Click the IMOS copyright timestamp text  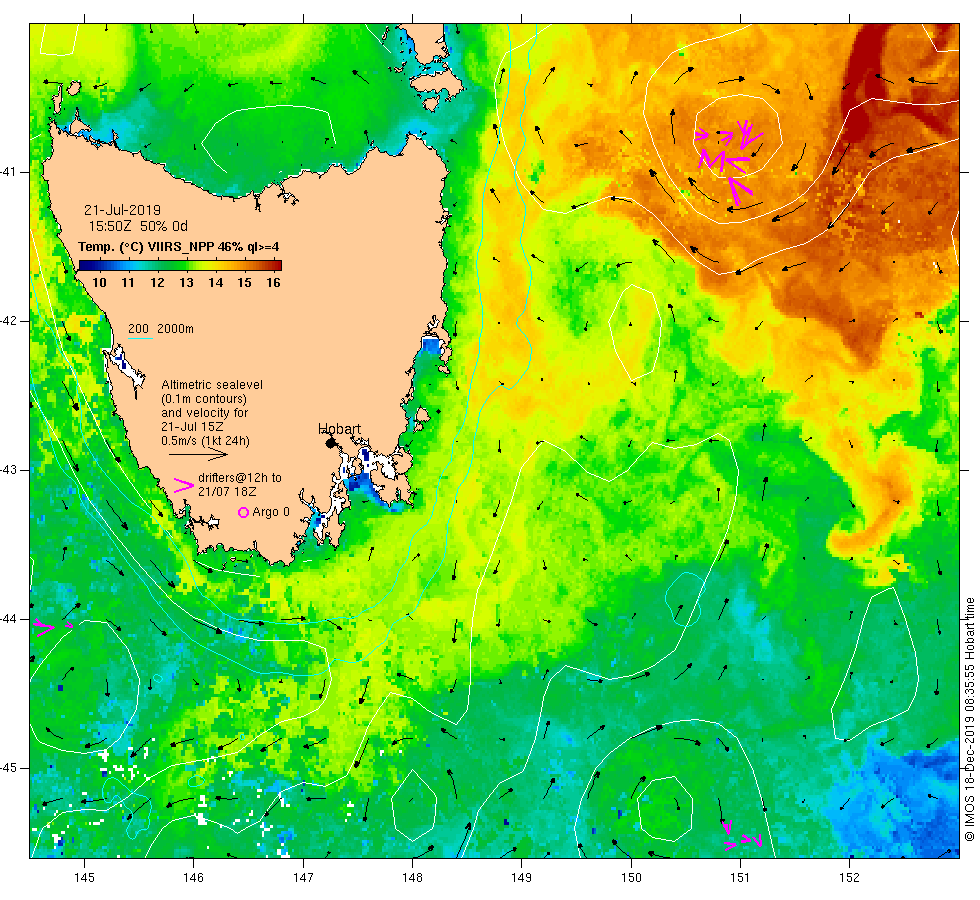[969, 719]
